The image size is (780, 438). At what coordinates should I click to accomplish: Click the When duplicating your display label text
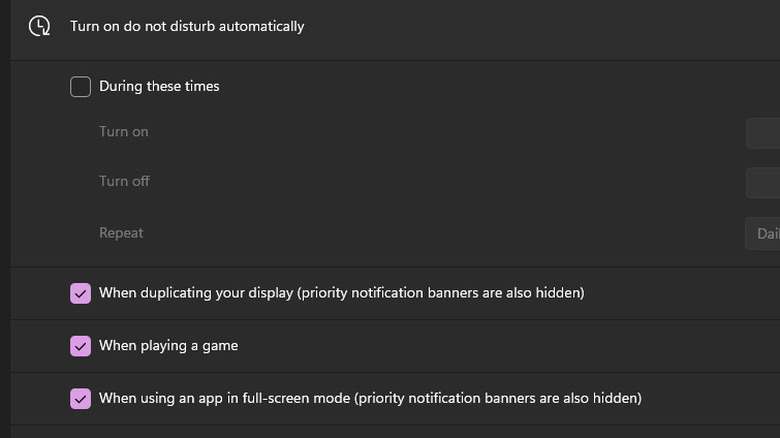coord(341,294)
